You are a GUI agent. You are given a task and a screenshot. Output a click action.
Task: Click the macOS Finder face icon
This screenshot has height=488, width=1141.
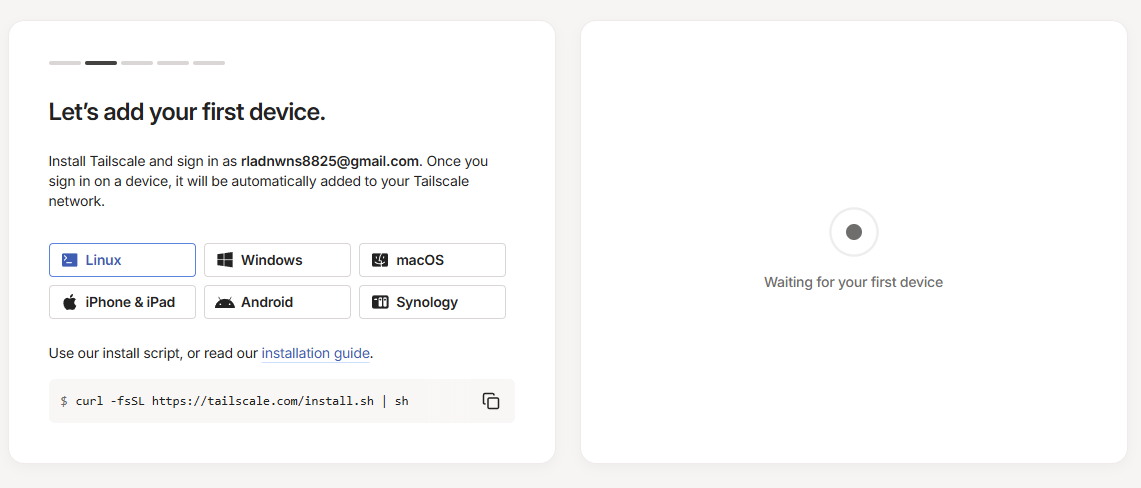tap(380, 260)
